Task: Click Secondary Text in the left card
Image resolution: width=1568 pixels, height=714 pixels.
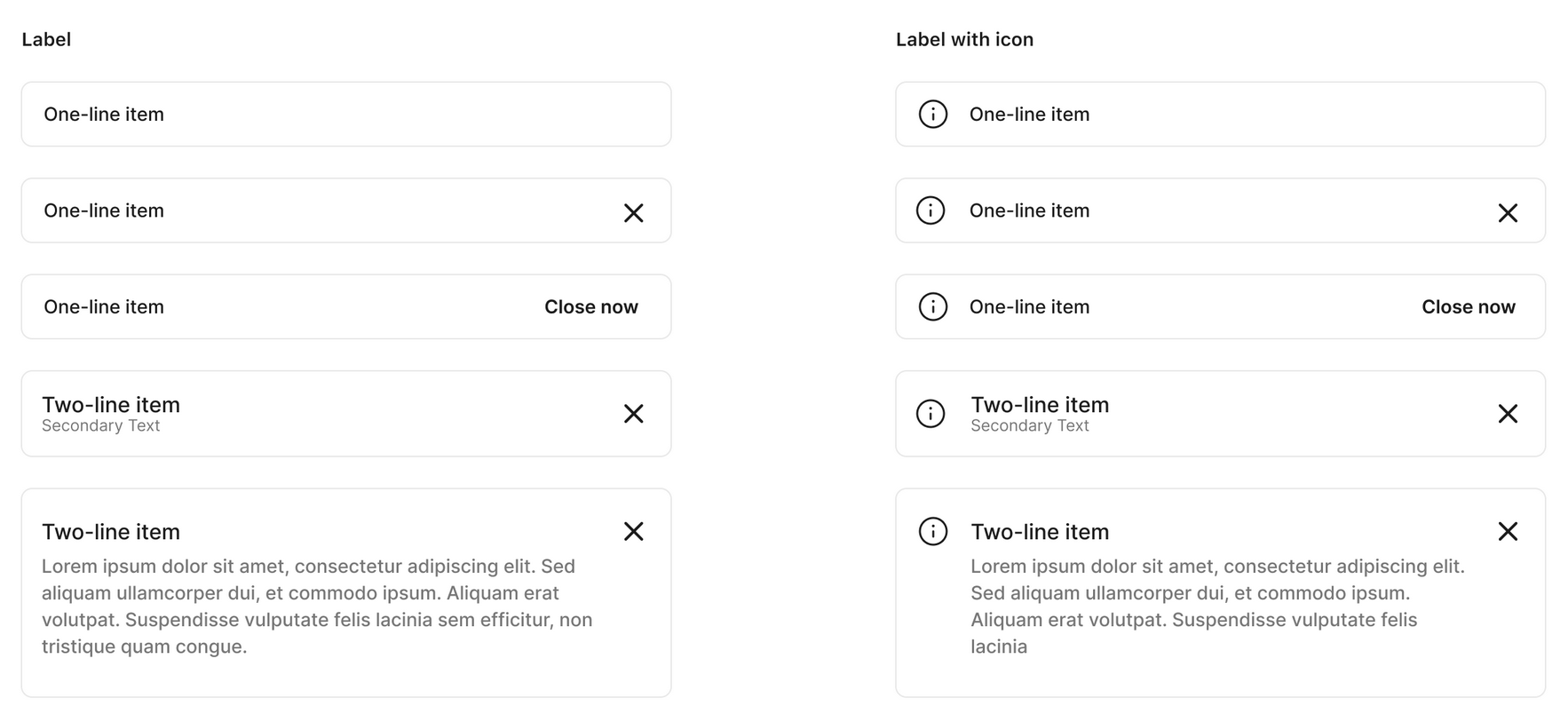Action: (x=100, y=425)
